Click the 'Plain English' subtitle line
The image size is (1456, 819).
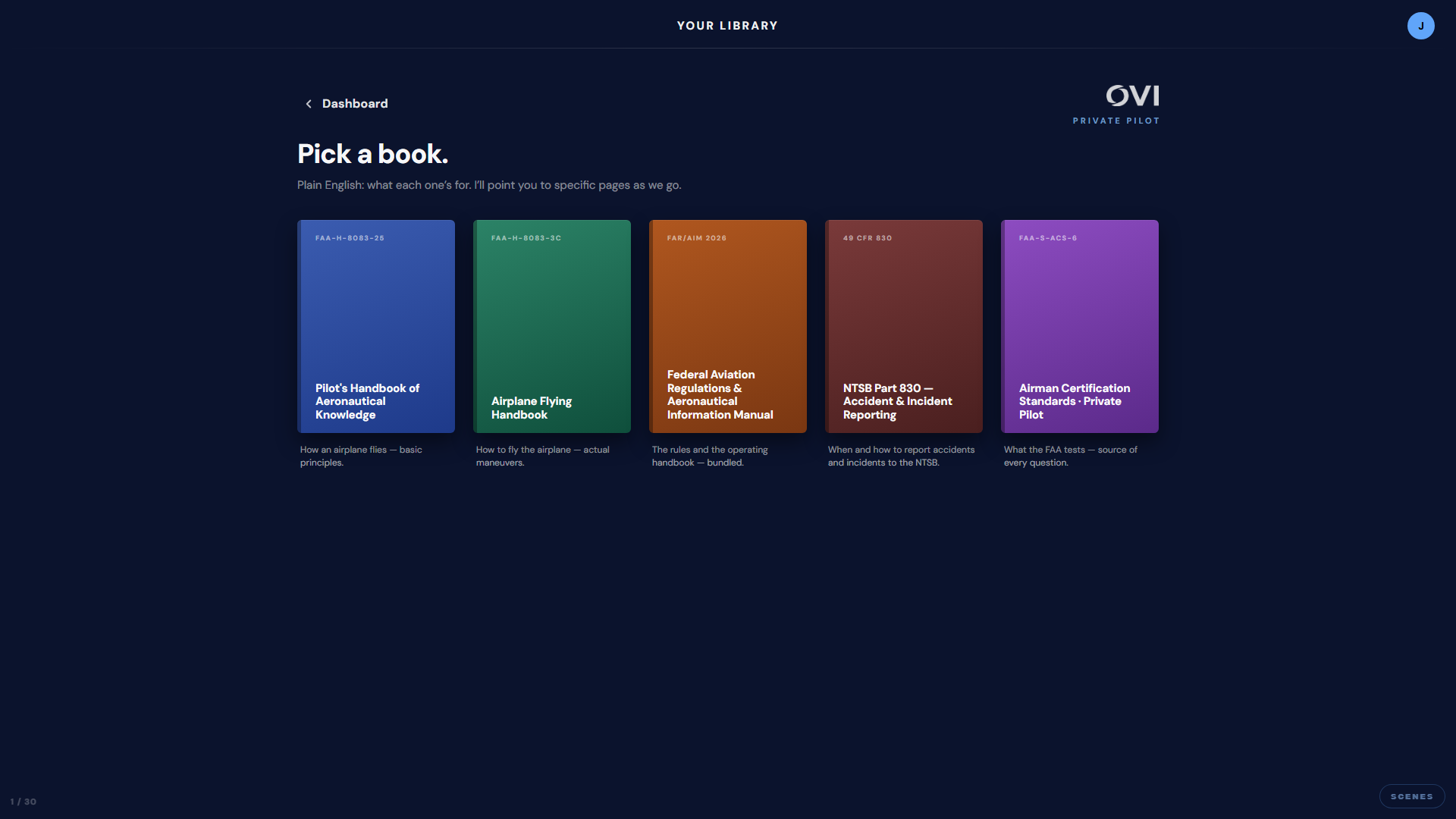(489, 185)
